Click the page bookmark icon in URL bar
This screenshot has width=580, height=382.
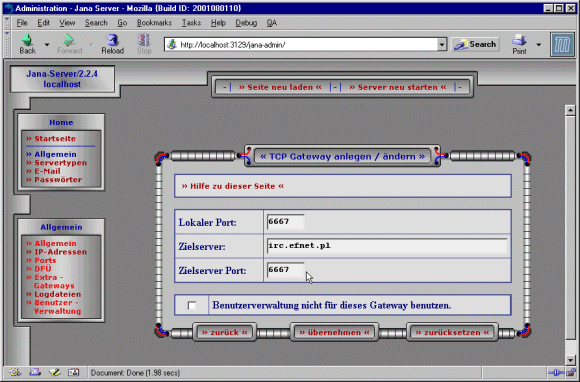[172, 45]
